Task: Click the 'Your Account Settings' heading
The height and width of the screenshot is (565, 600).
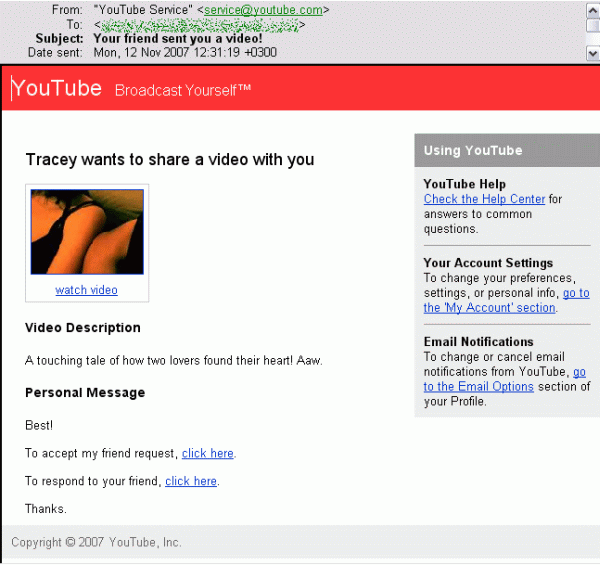Action: 488,263
